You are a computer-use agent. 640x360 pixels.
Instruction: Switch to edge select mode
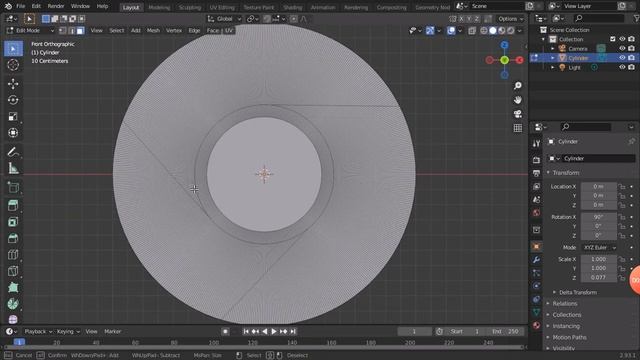pos(71,31)
